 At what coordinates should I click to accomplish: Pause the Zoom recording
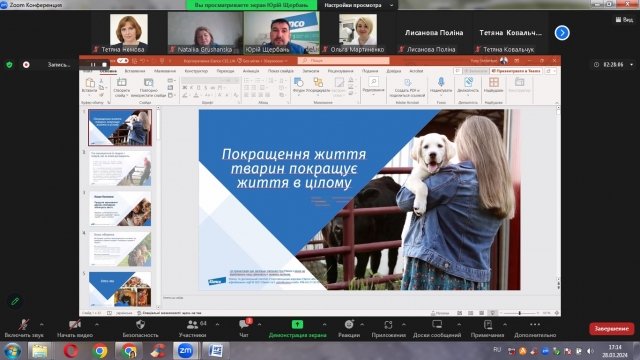[93, 64]
